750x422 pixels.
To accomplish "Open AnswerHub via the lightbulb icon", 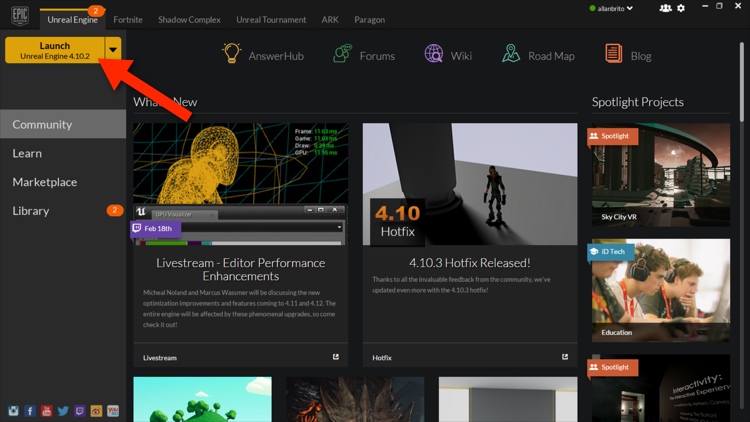I will (x=232, y=53).
